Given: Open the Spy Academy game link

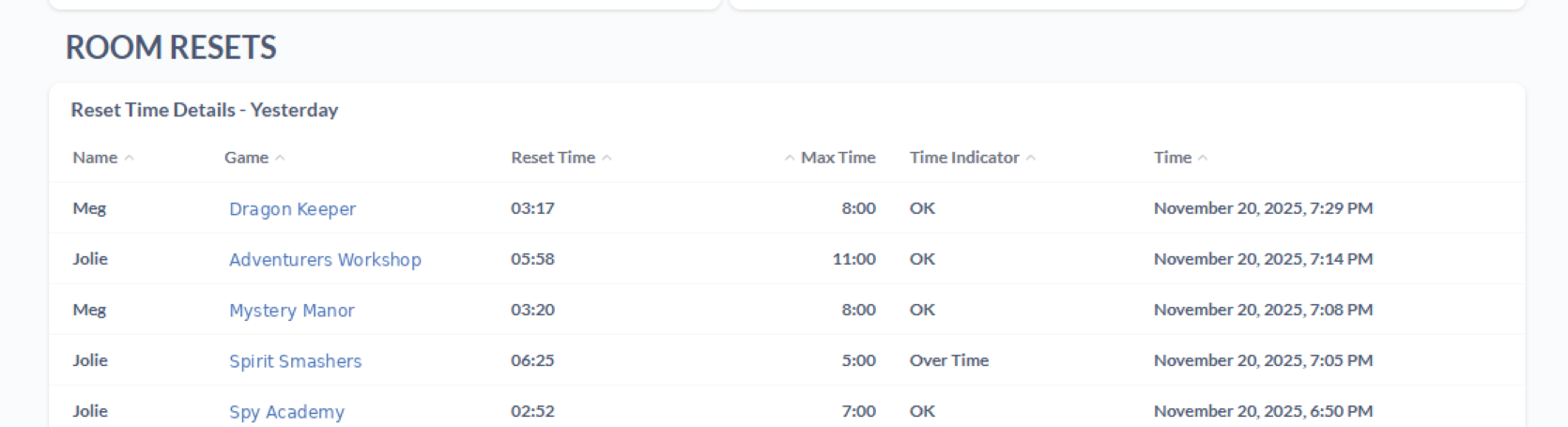Looking at the screenshot, I should tap(286, 412).
